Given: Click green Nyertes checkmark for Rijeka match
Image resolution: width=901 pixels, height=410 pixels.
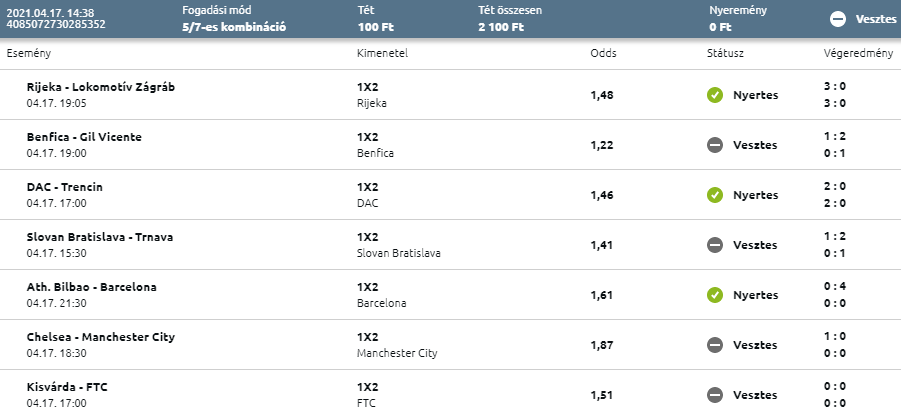Looking at the screenshot, I should pyautogui.click(x=714, y=95).
